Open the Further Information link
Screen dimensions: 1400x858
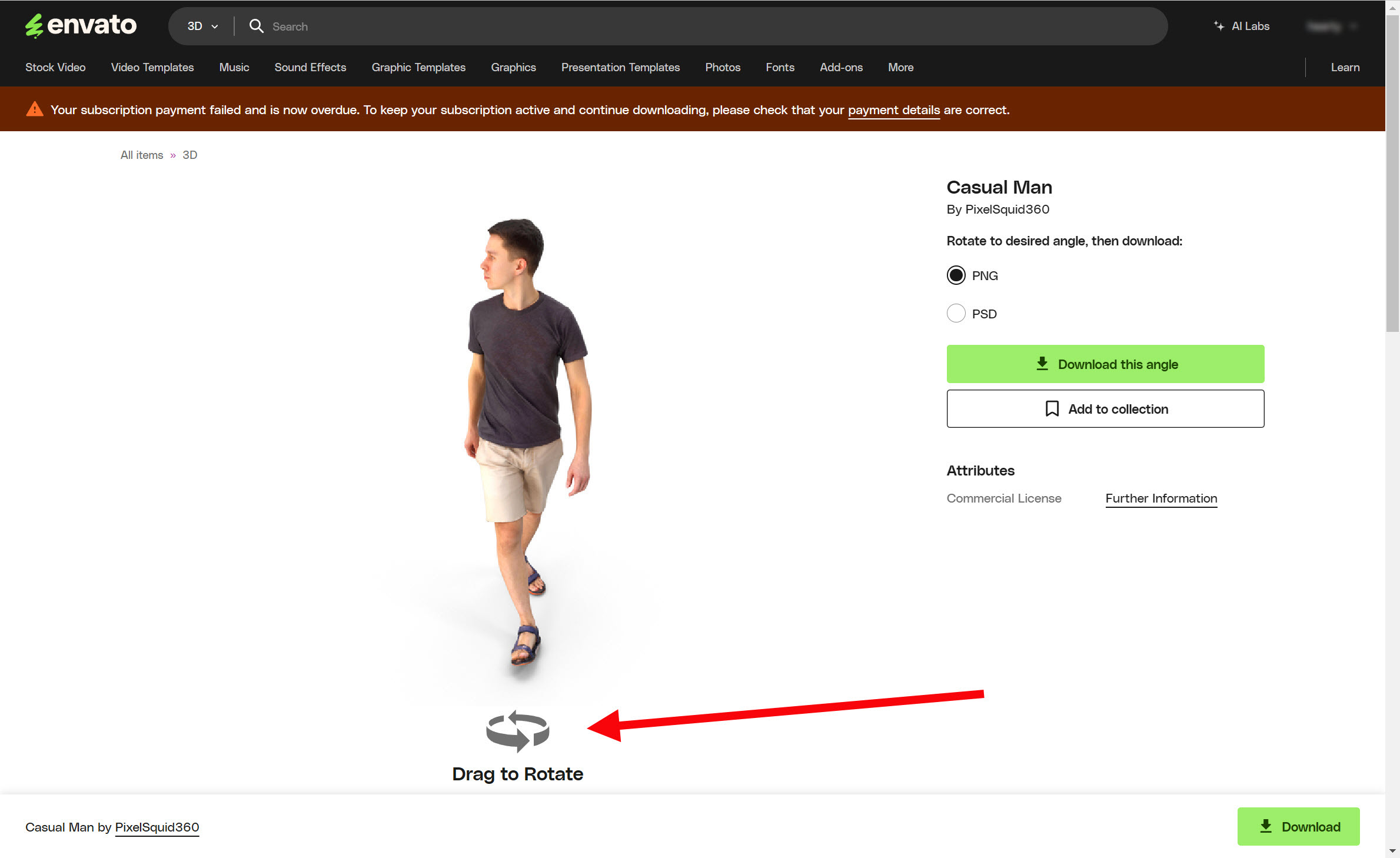pos(1160,498)
